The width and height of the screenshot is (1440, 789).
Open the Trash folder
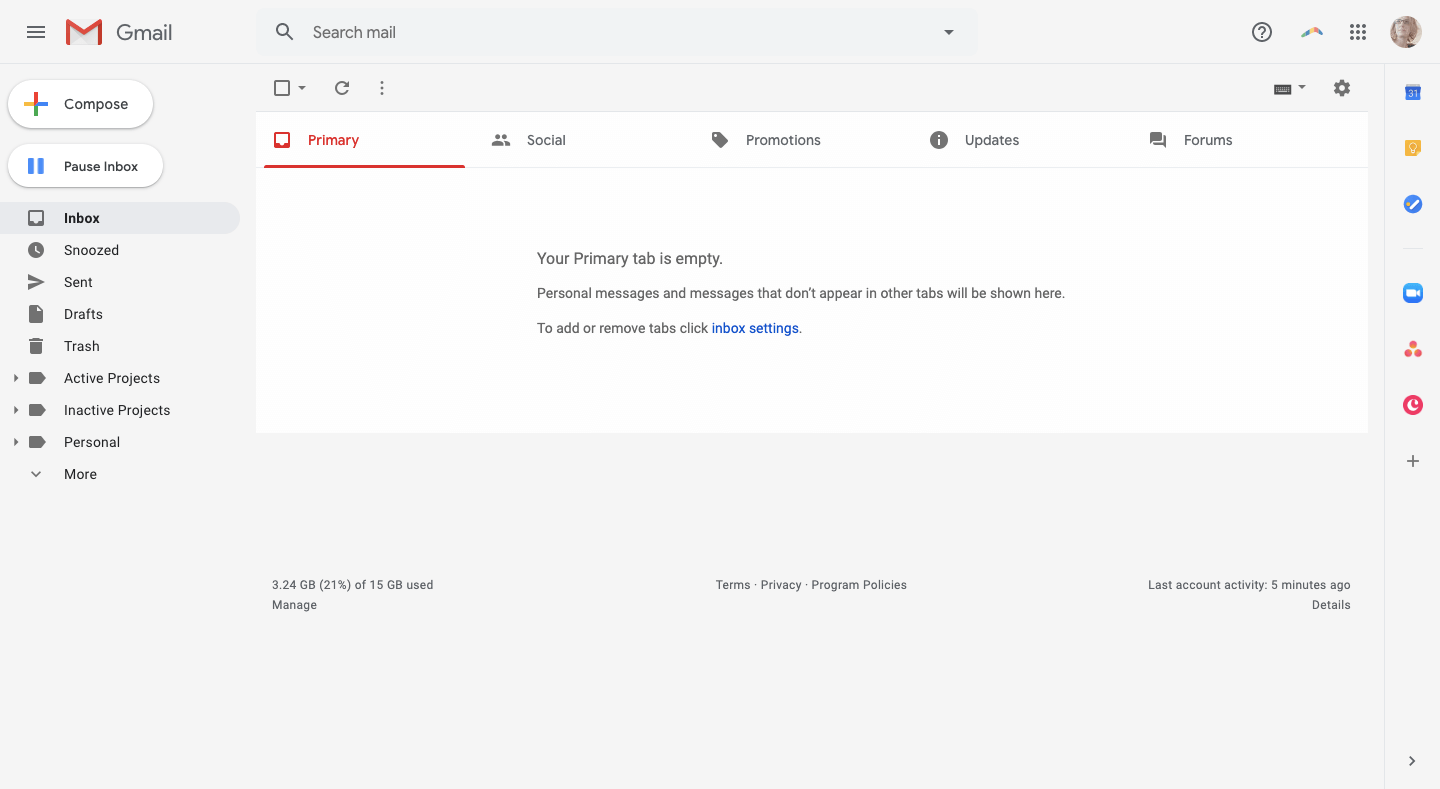click(x=120, y=346)
